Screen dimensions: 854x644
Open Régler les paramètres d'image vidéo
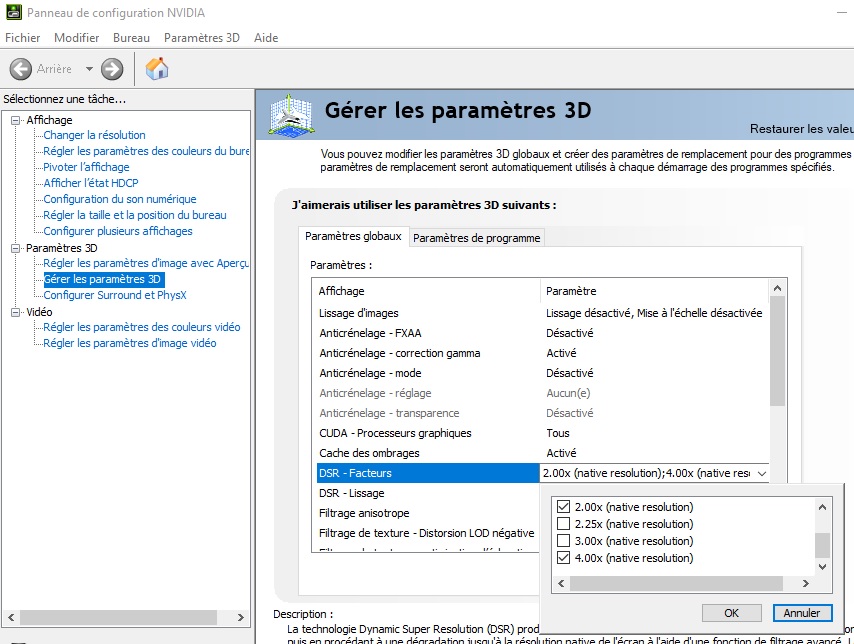(x=130, y=343)
